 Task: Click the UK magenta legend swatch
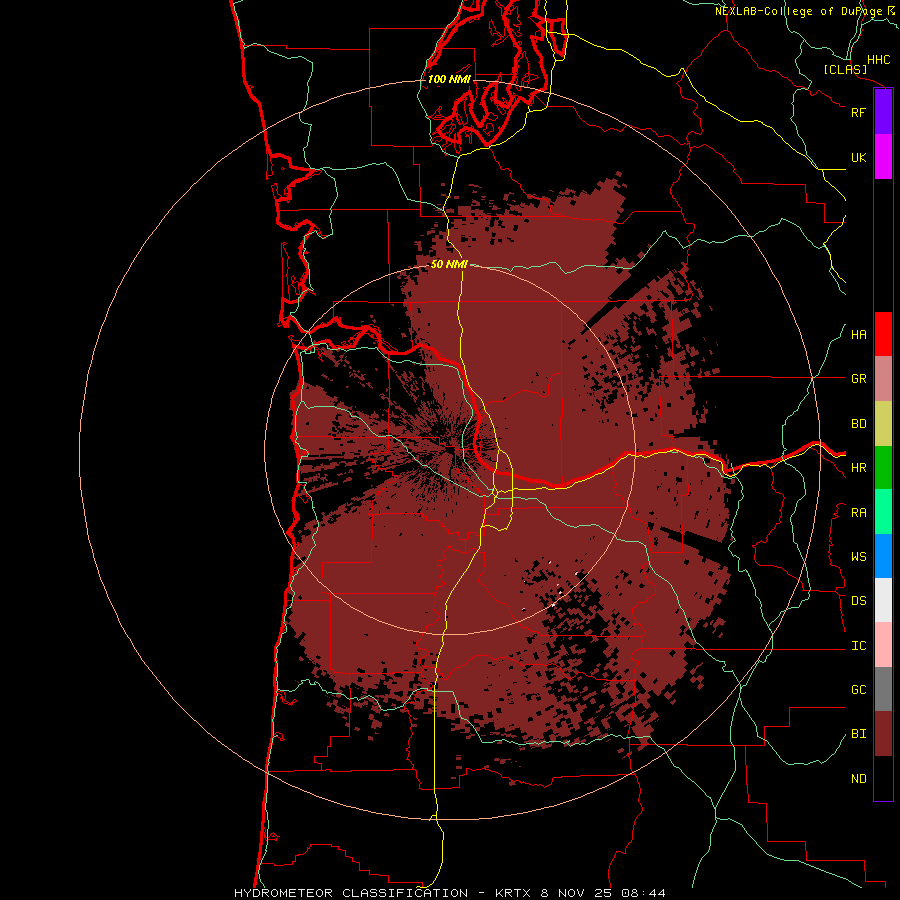pos(883,157)
